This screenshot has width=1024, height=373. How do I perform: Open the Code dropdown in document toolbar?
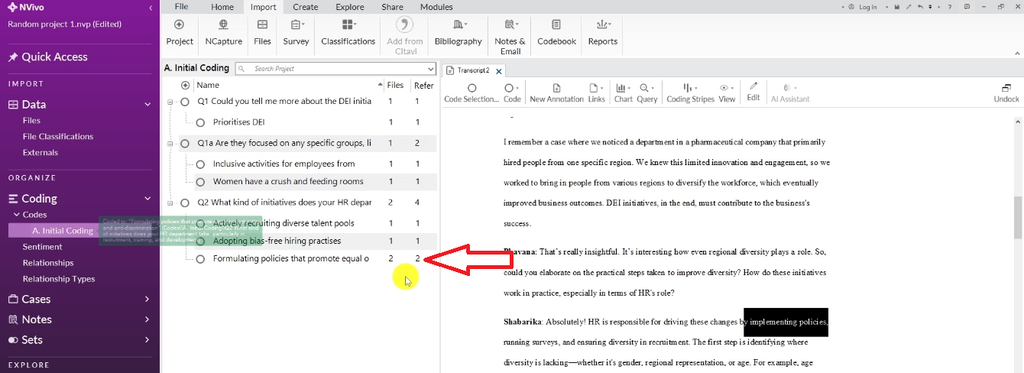point(512,93)
